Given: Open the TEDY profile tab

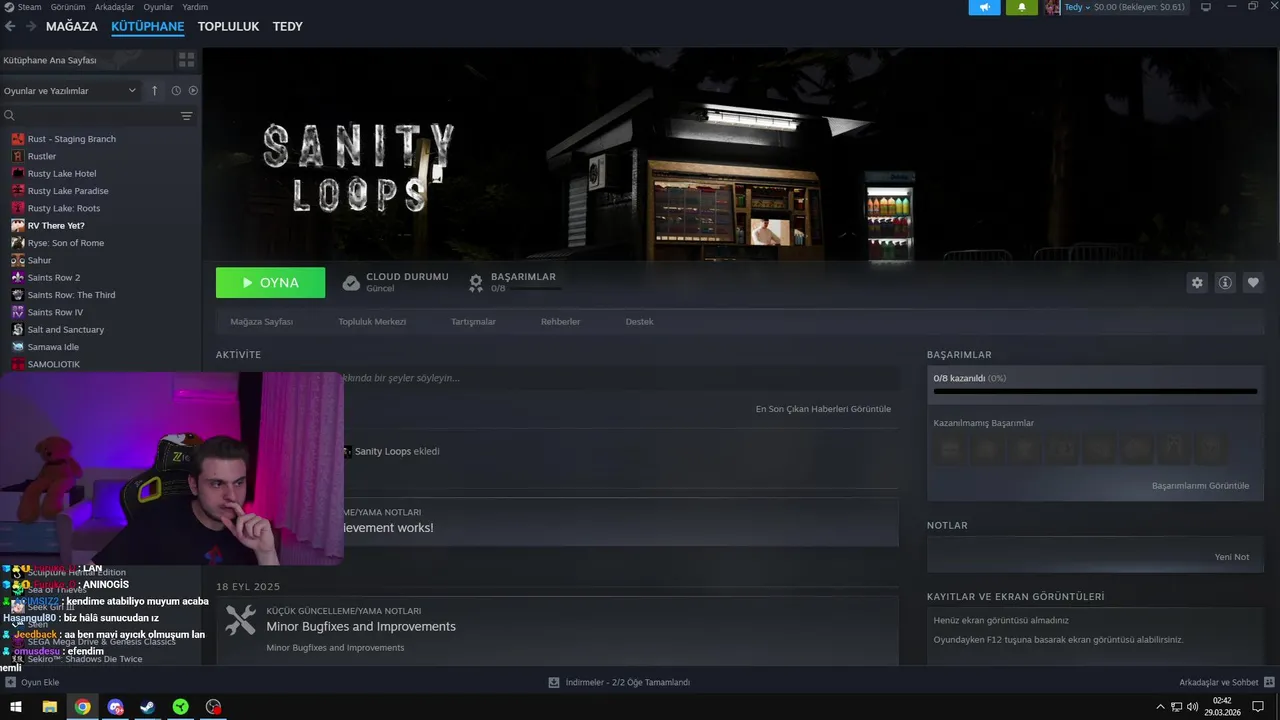Looking at the screenshot, I should pos(288,26).
